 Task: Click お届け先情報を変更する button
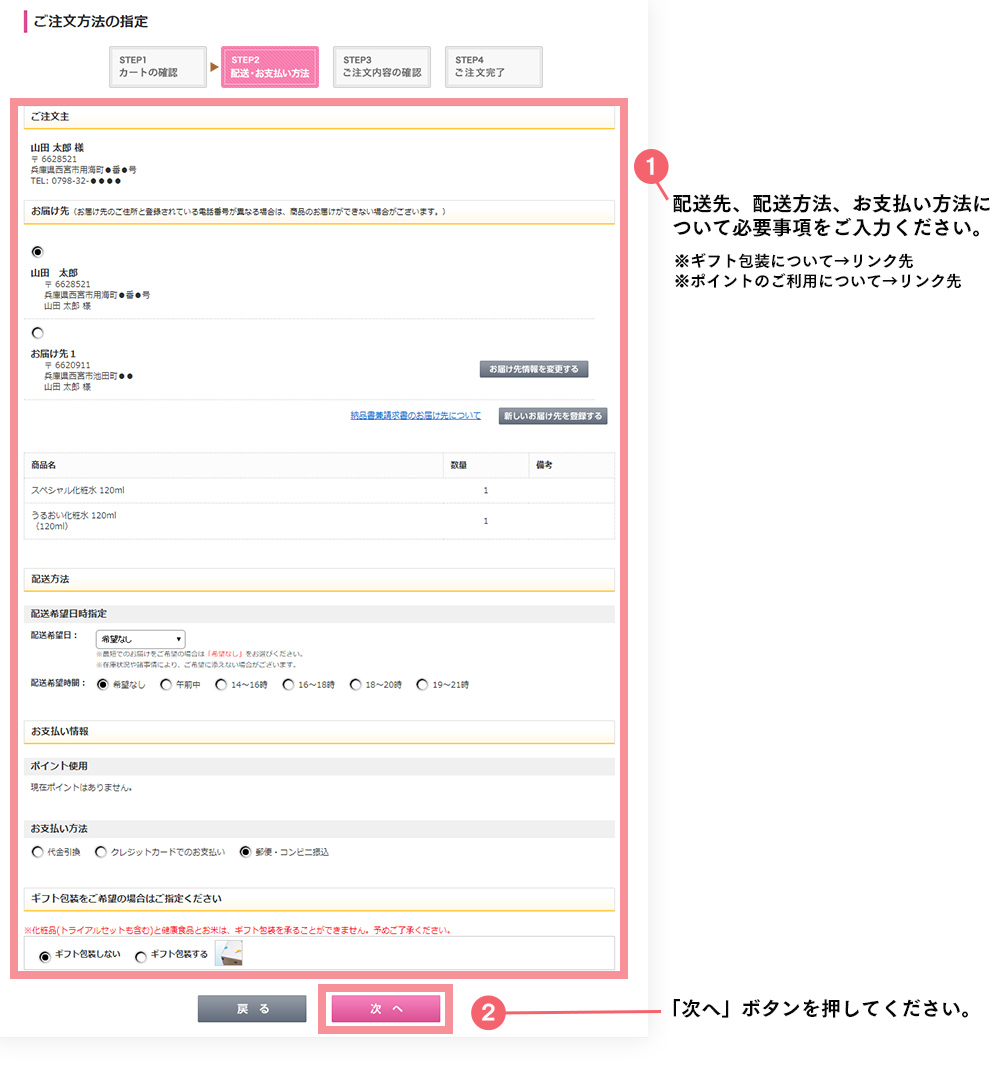pyautogui.click(x=534, y=369)
